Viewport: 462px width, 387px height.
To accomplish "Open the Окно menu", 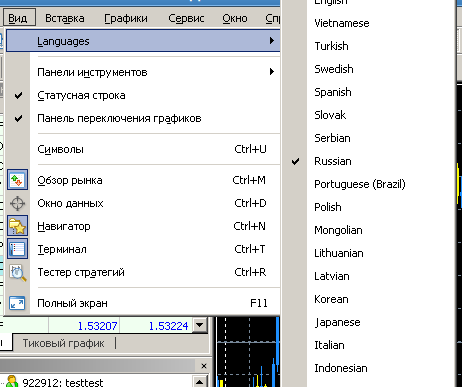I will [x=235, y=18].
